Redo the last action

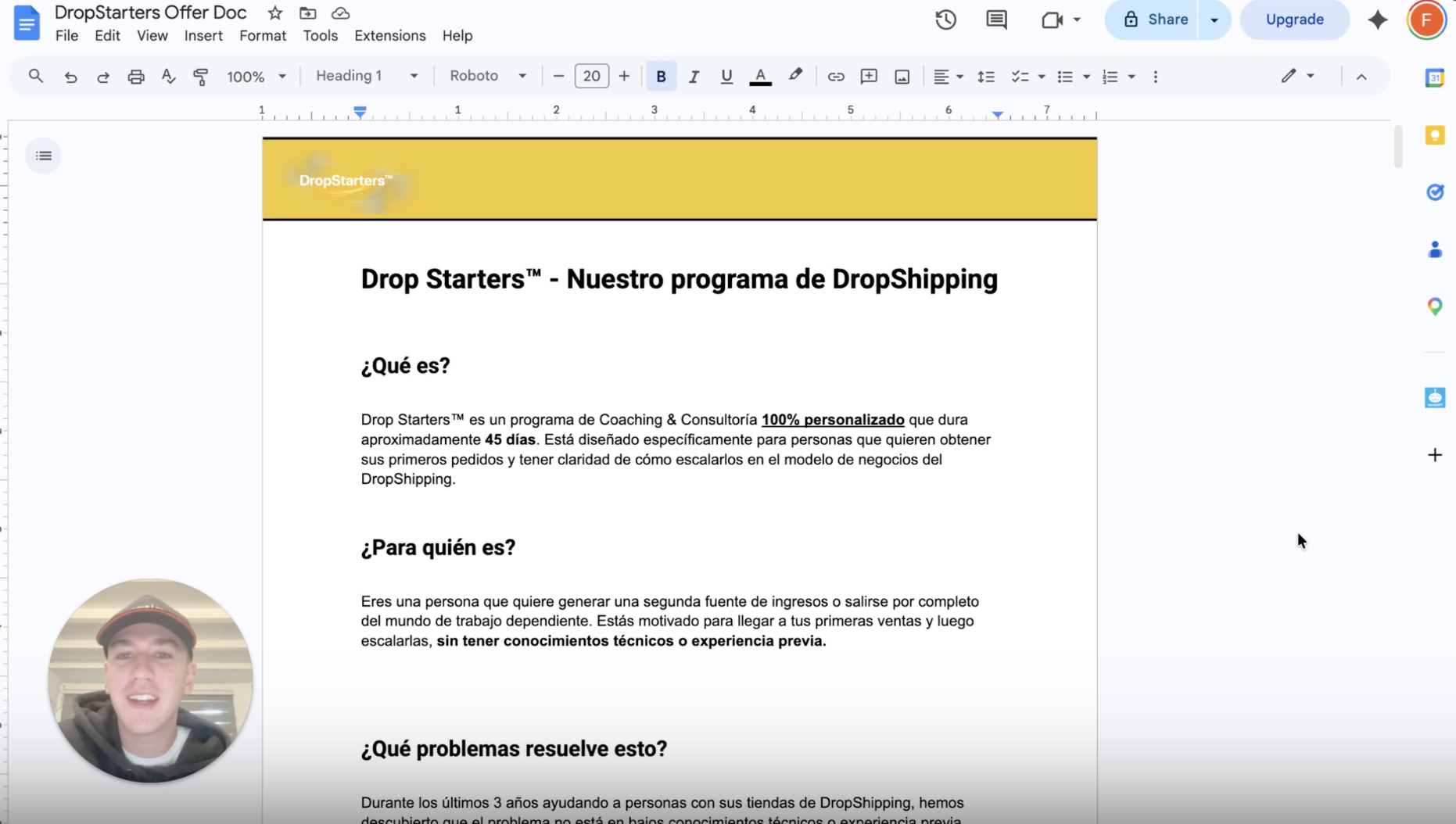(x=102, y=77)
